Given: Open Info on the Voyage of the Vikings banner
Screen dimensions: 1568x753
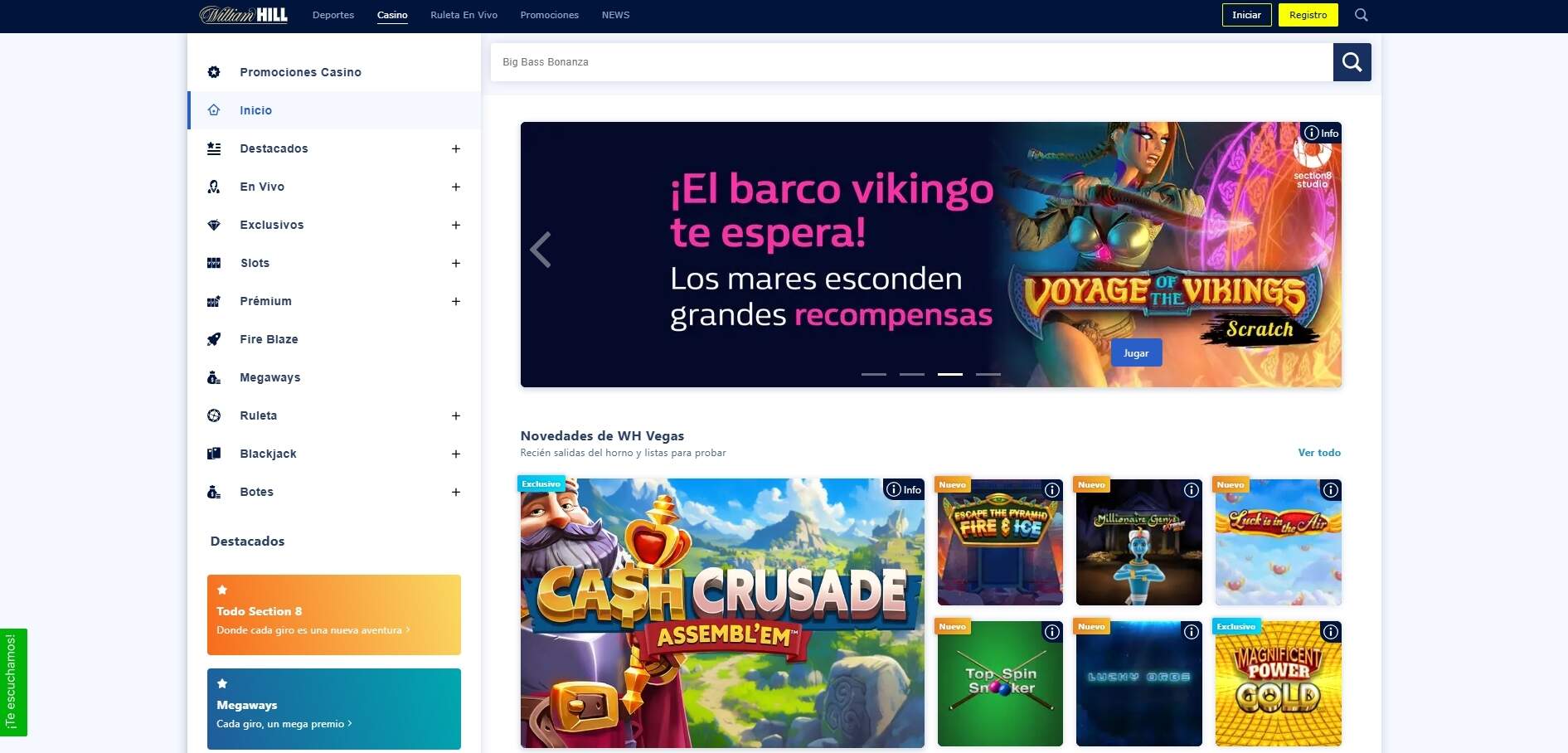Looking at the screenshot, I should tap(1321, 133).
